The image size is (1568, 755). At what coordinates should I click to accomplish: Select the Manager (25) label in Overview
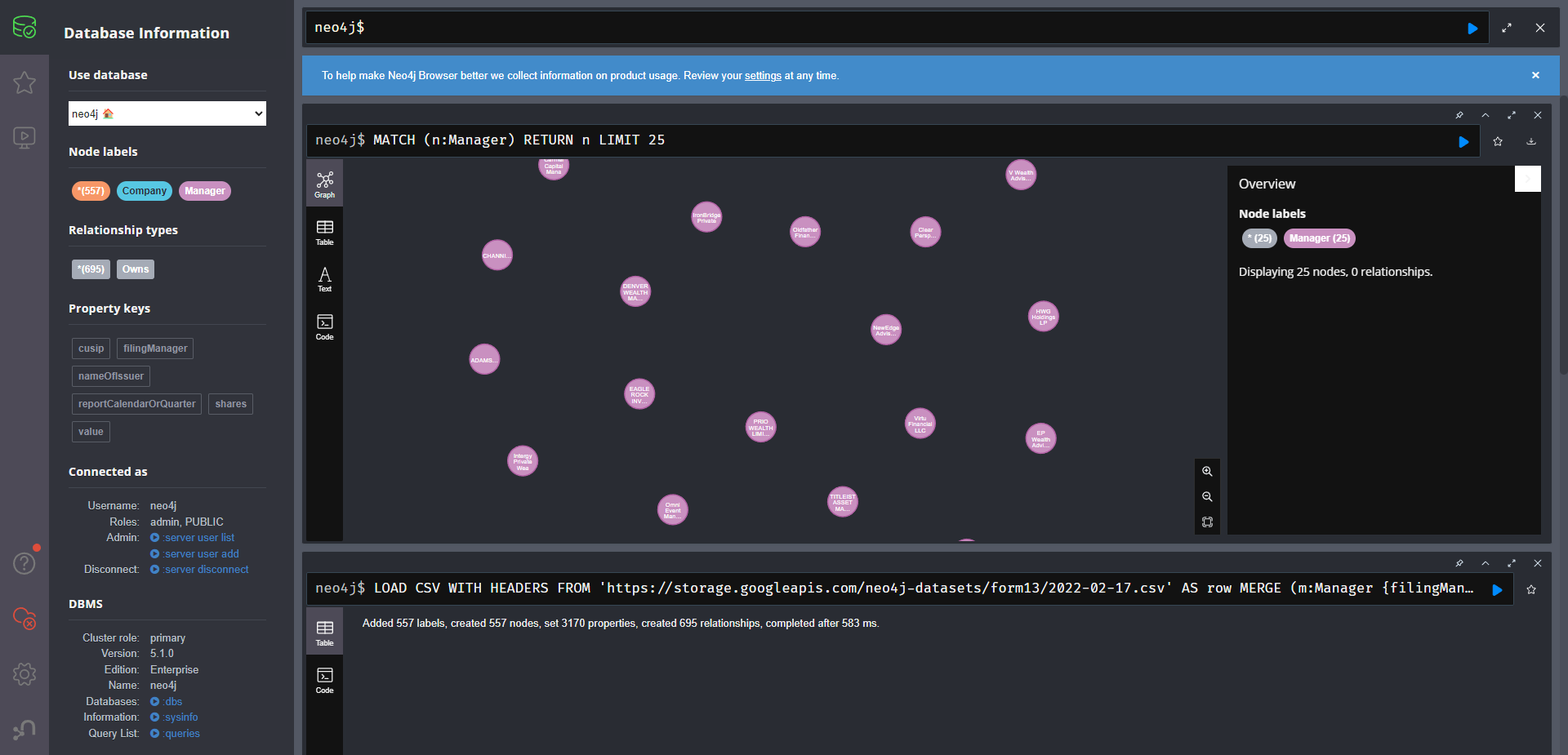coord(1320,238)
